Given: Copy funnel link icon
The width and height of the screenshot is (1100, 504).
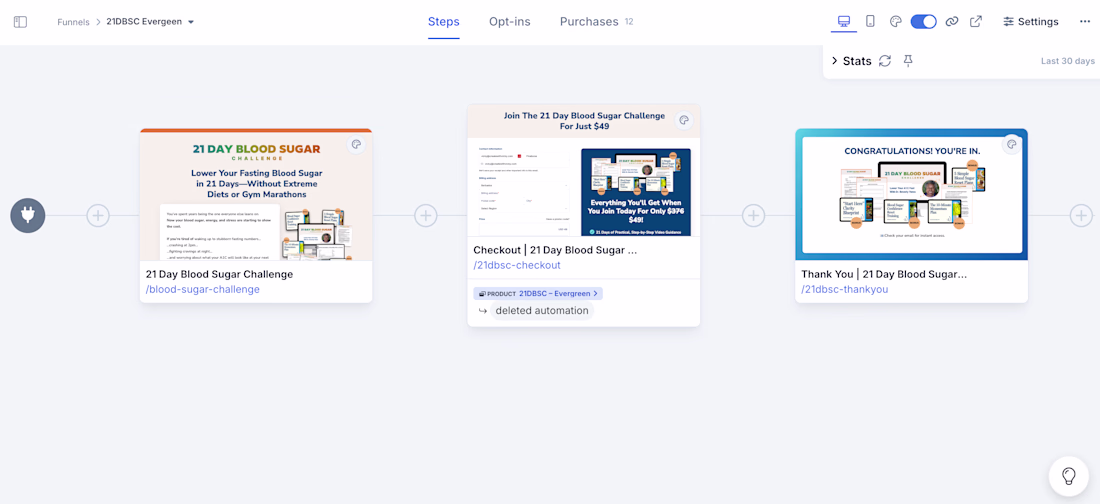Looking at the screenshot, I should point(951,22).
